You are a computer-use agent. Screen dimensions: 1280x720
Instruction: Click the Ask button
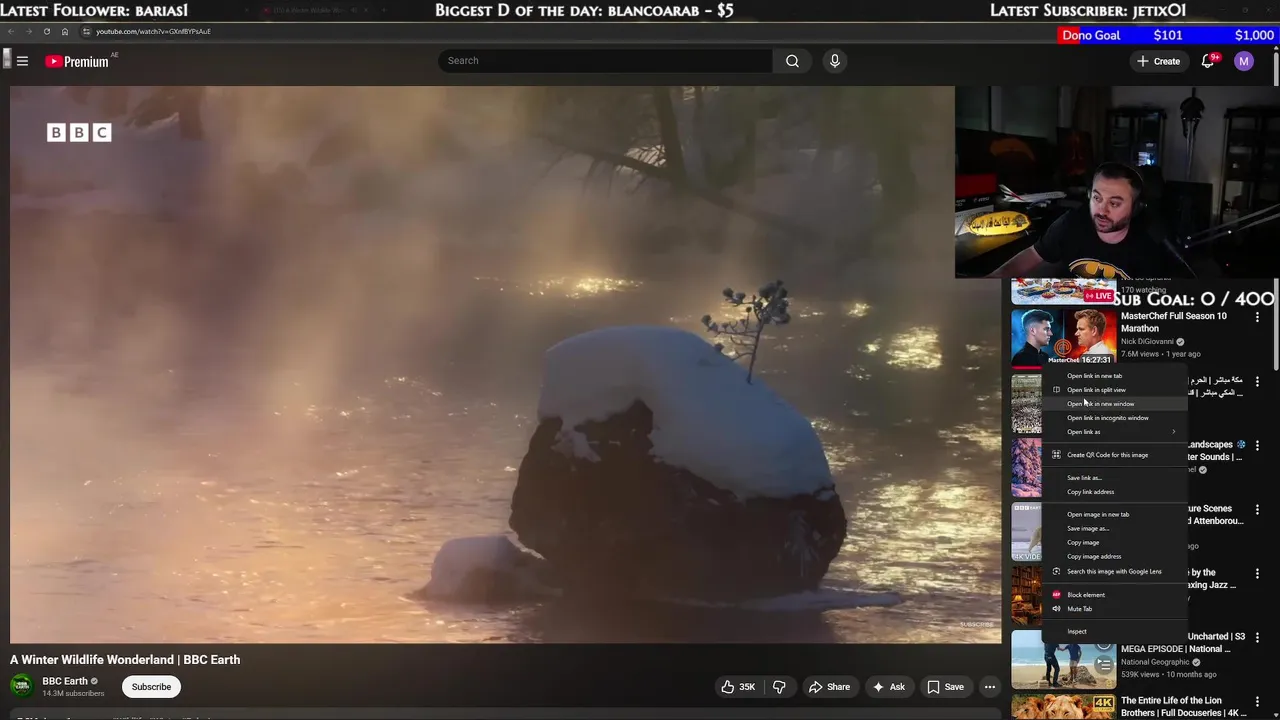[x=889, y=687]
